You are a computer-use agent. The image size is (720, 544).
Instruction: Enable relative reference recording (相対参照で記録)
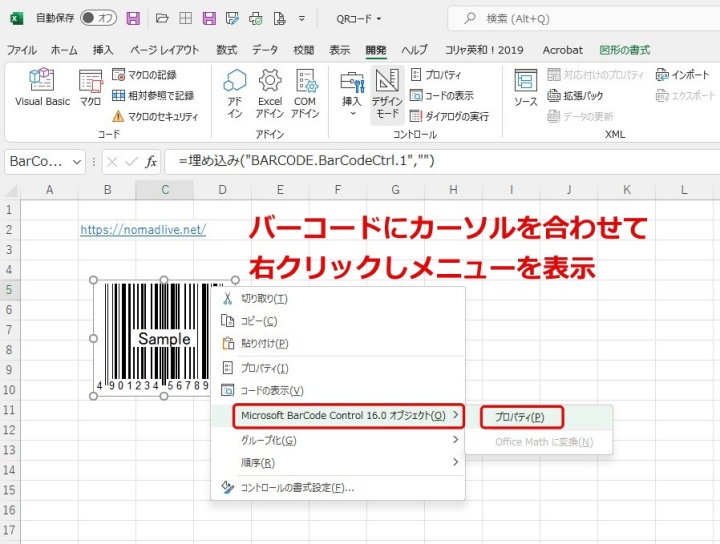pos(153,95)
